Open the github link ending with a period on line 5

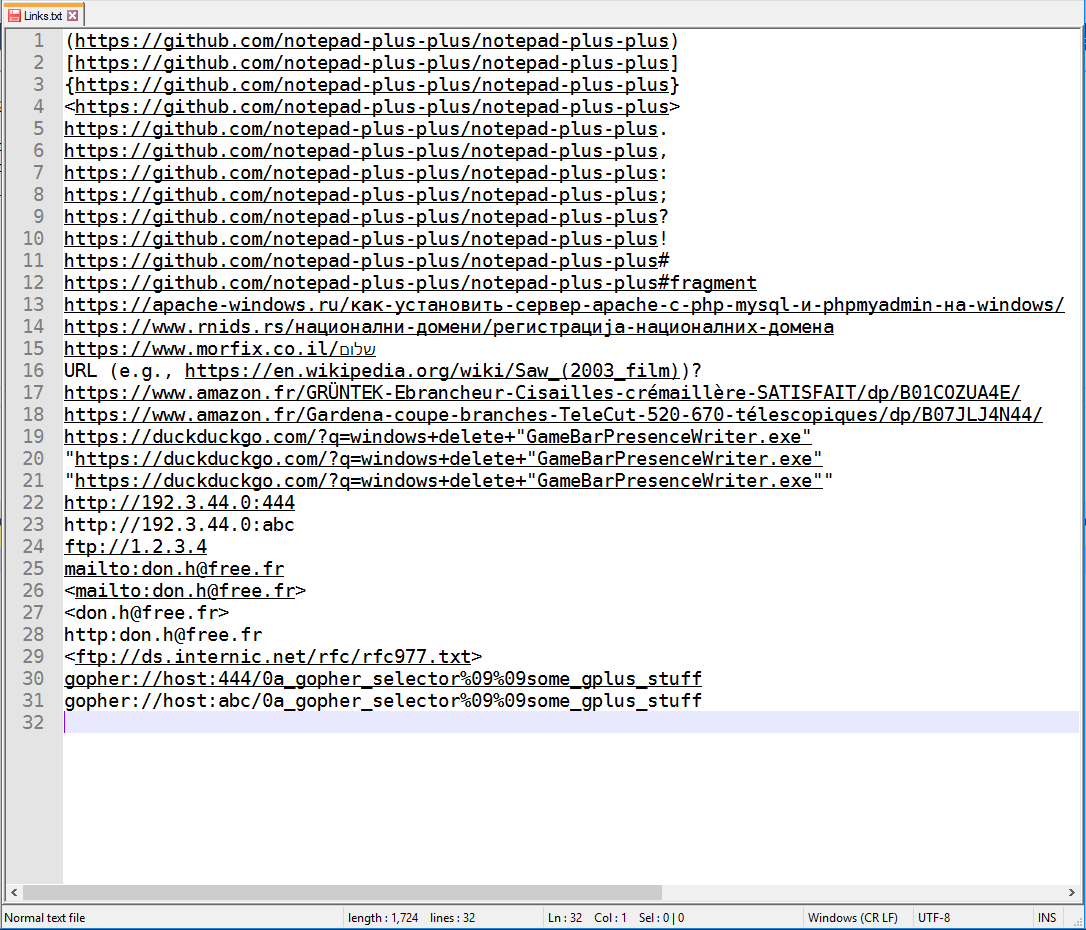[x=361, y=129]
